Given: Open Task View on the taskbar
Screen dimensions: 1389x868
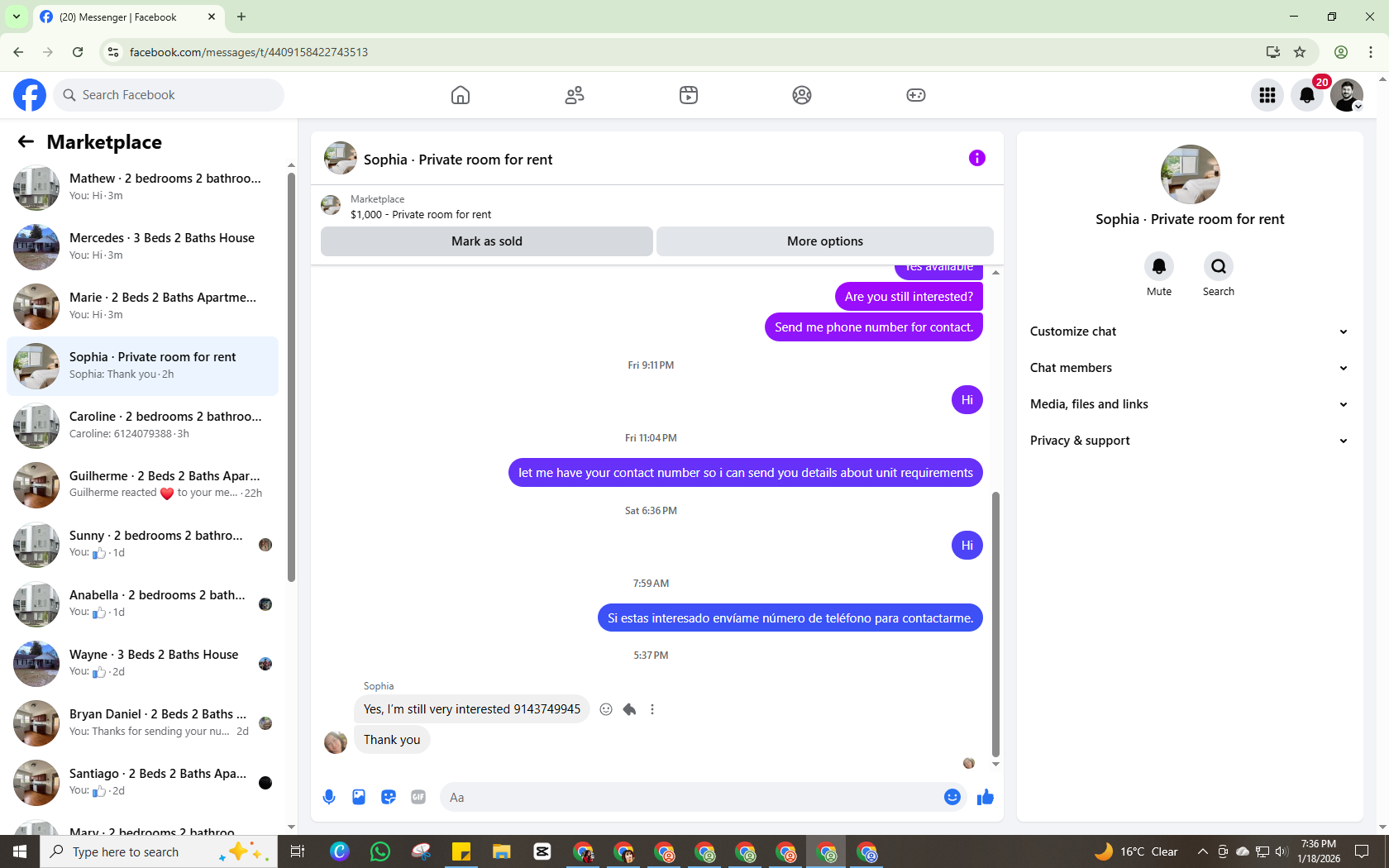Looking at the screenshot, I should click(298, 851).
